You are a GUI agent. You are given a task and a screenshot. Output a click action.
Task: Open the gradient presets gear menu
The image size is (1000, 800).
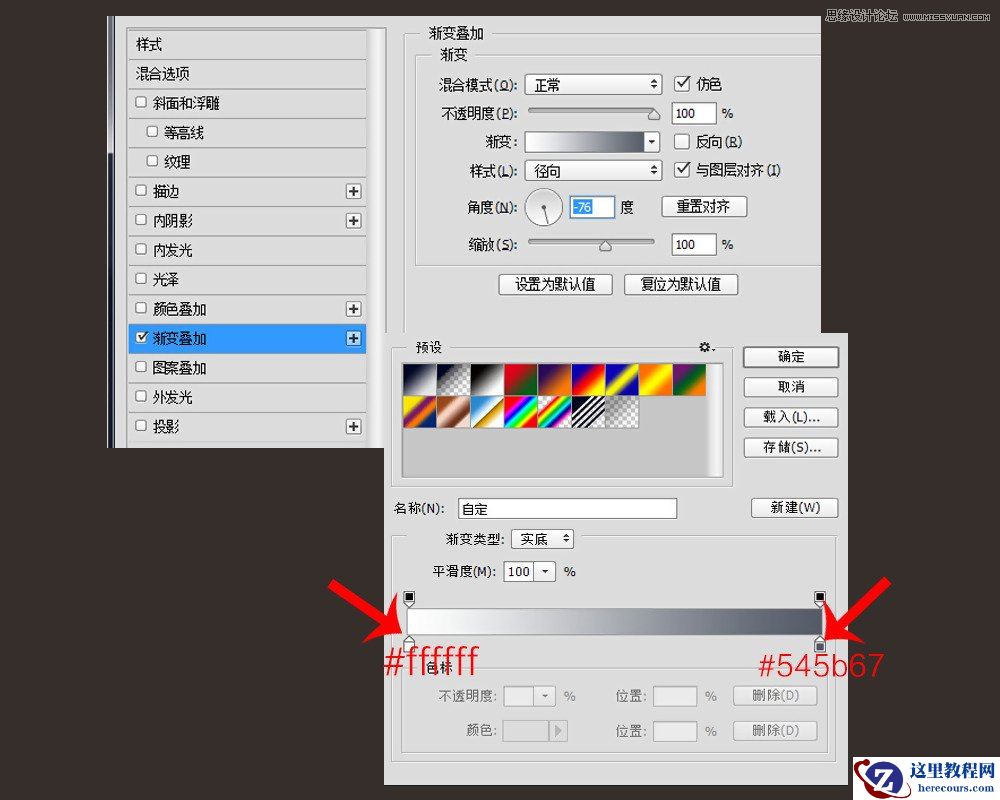[705, 347]
